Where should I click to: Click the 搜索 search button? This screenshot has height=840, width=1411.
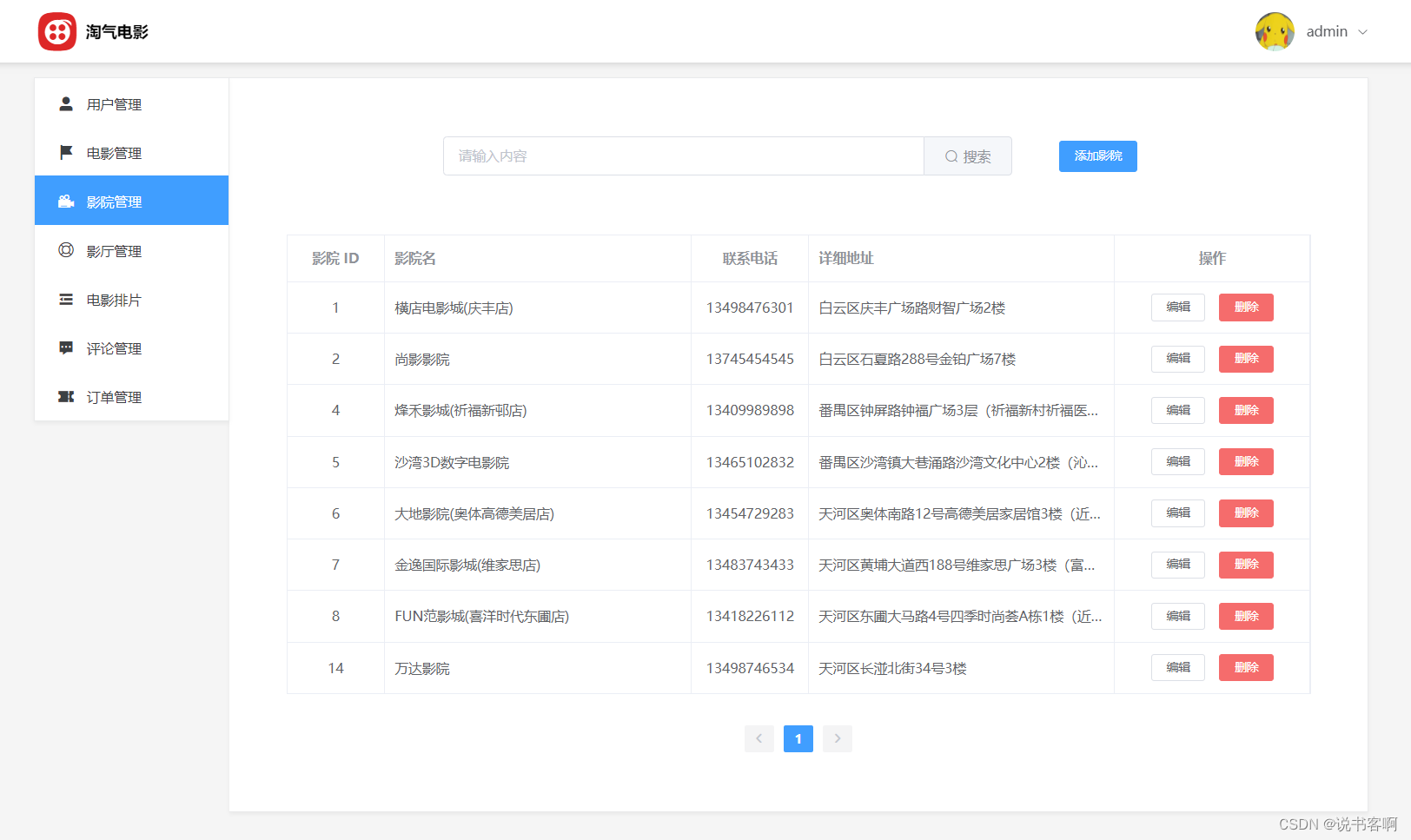pyautogui.click(x=968, y=156)
